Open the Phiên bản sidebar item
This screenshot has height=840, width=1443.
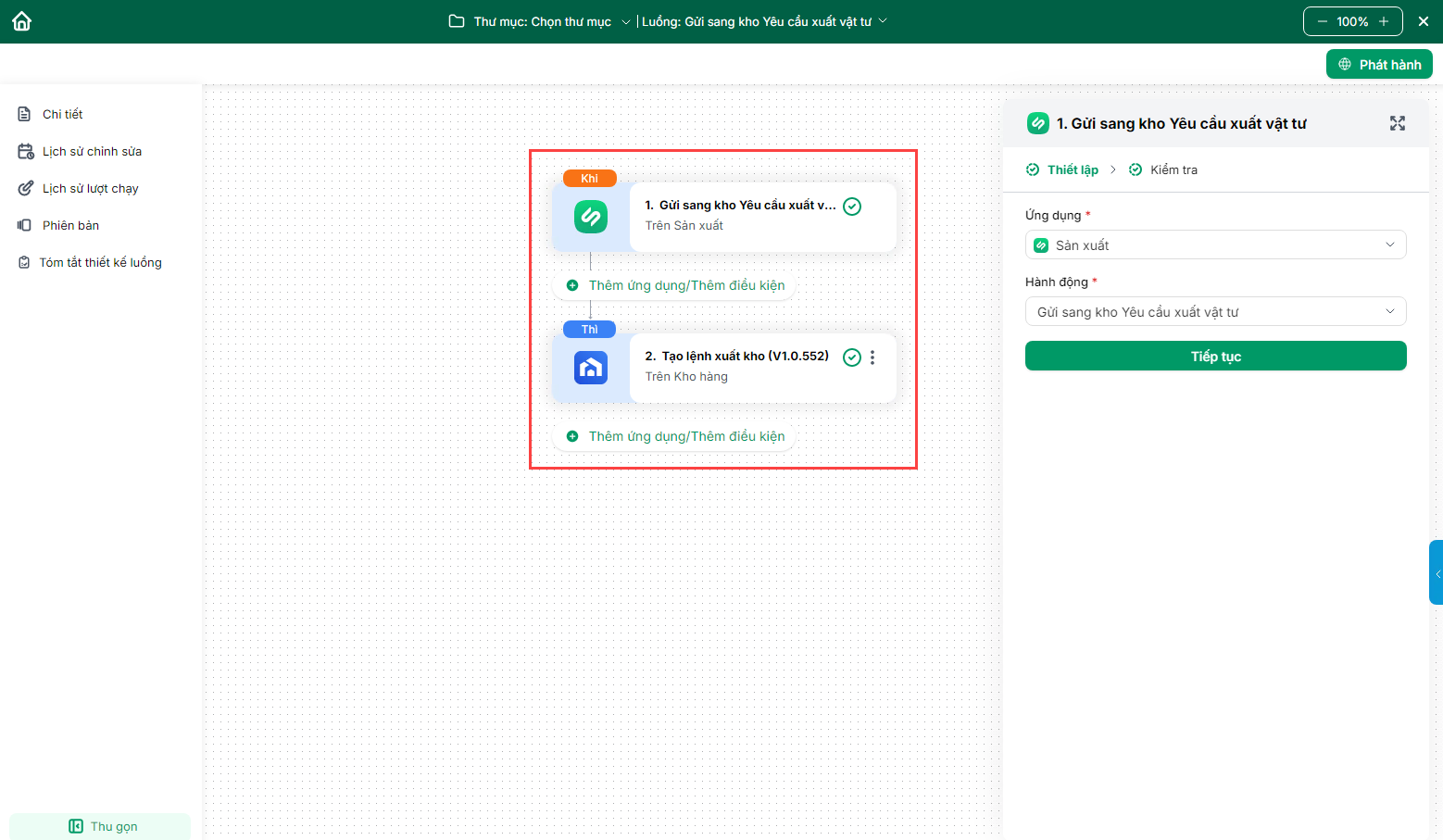(x=70, y=225)
